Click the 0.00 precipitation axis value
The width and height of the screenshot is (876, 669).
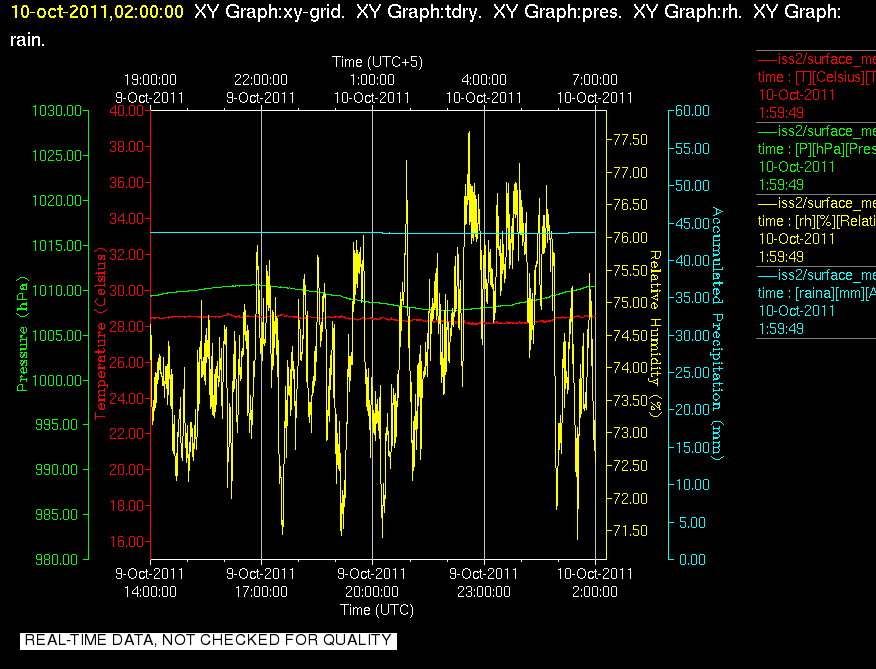coord(692,559)
